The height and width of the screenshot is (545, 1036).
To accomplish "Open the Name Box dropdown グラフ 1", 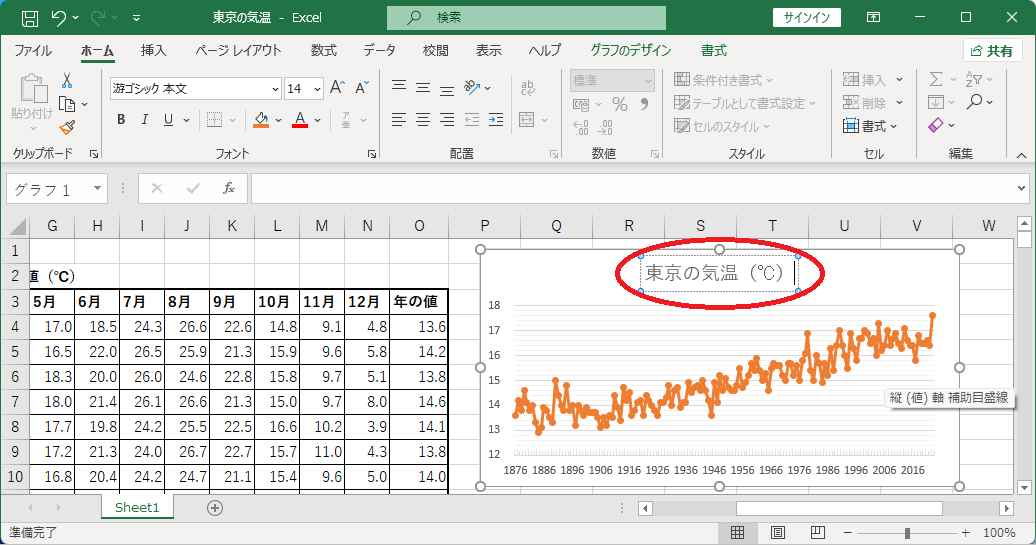I will pyautogui.click(x=97, y=189).
